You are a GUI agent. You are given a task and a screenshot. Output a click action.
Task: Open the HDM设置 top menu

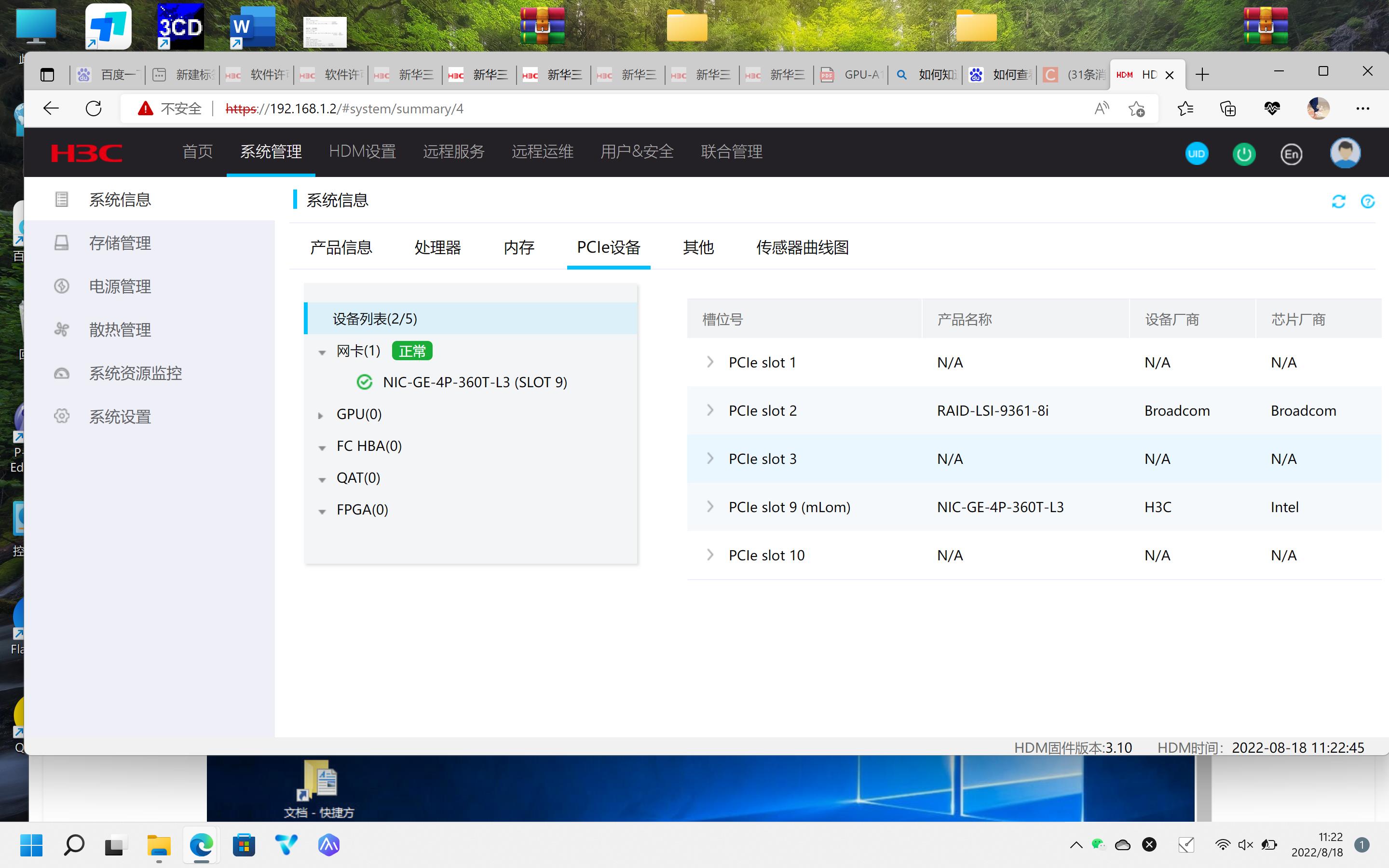(x=362, y=151)
